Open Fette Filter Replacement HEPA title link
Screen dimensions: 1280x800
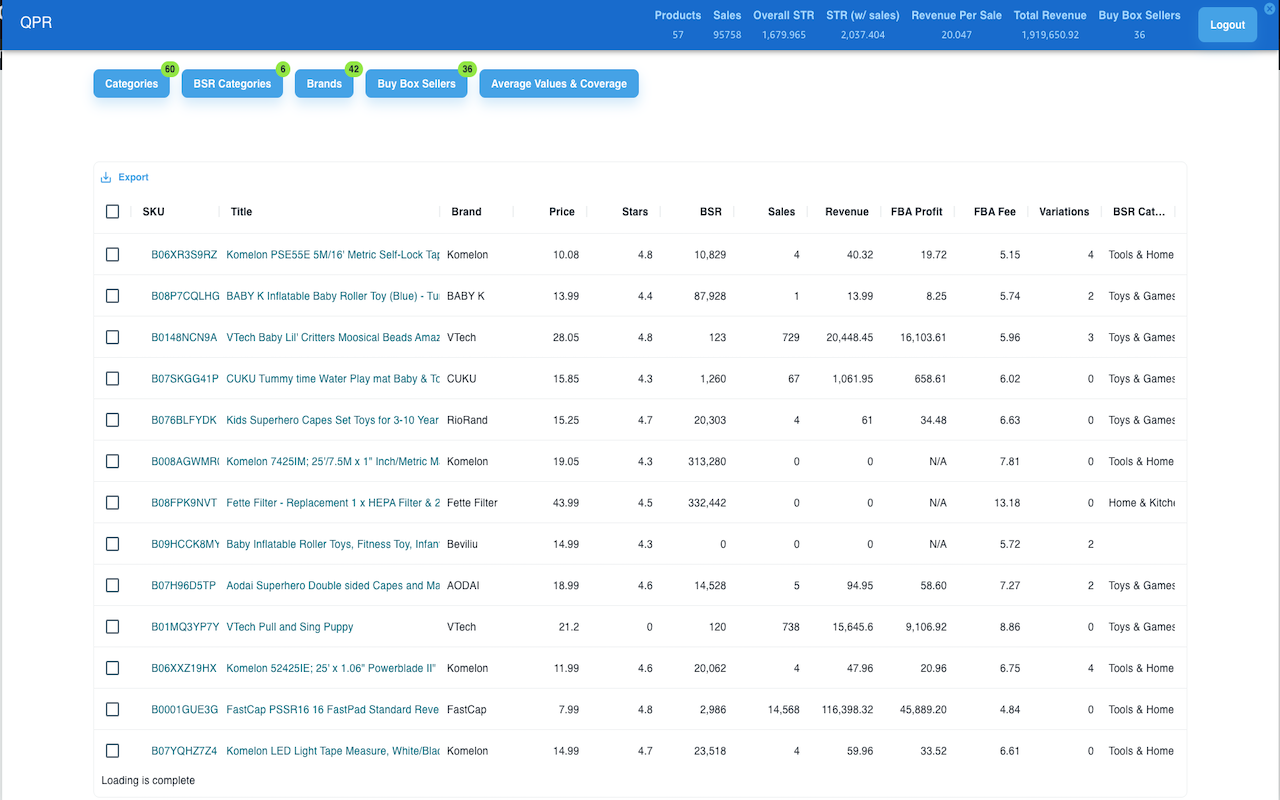click(333, 503)
